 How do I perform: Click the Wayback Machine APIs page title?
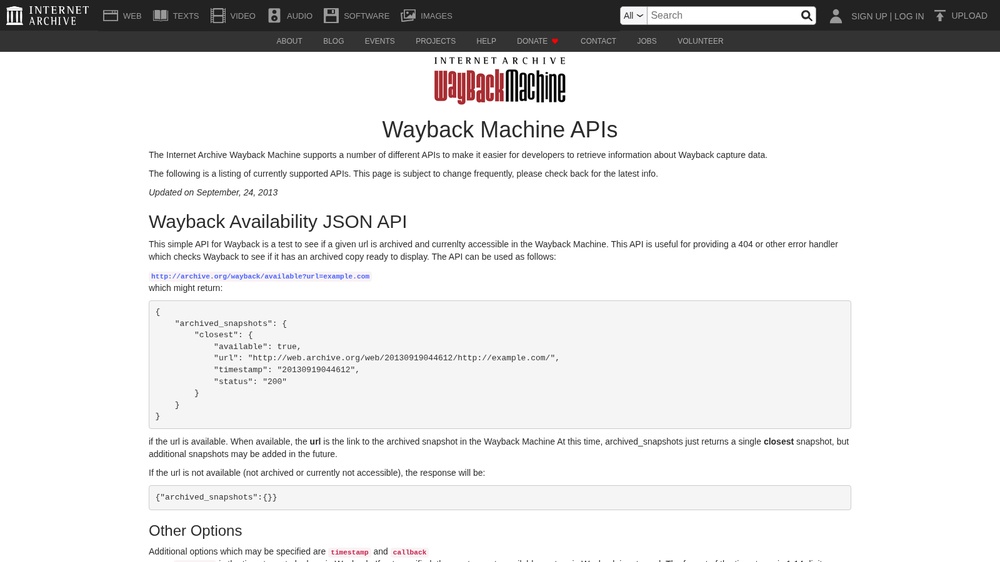click(500, 129)
